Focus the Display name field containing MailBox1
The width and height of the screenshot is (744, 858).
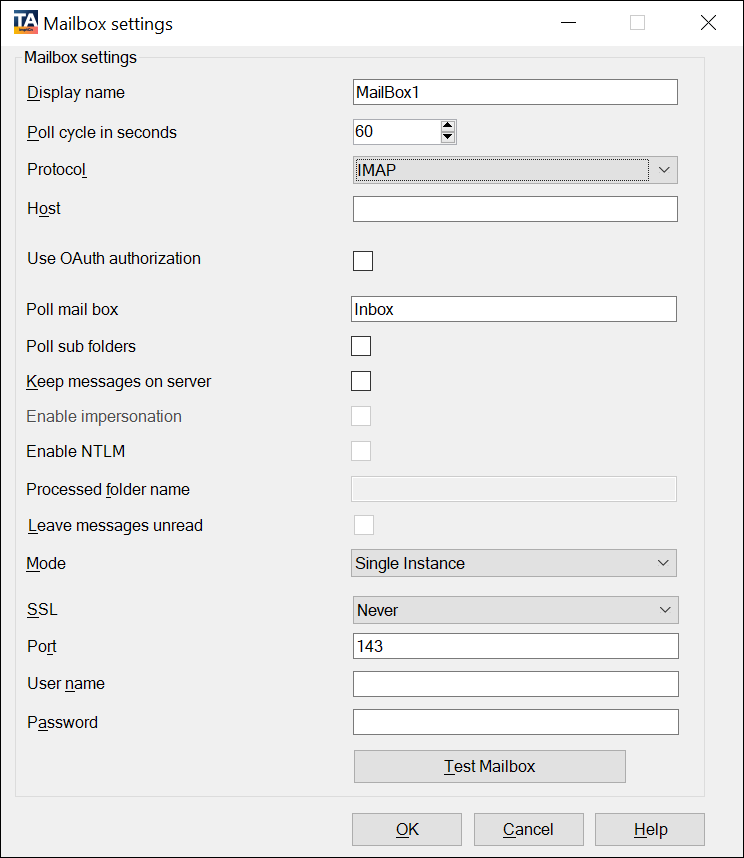[515, 92]
